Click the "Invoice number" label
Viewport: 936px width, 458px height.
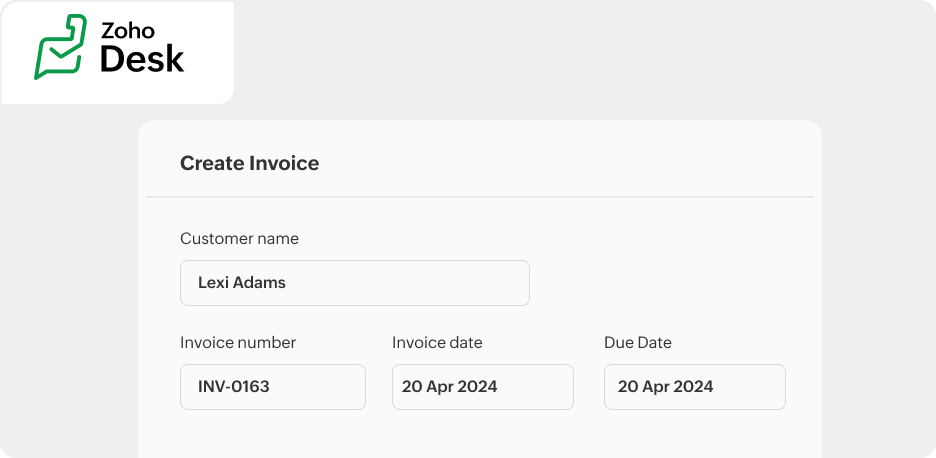[238, 343]
